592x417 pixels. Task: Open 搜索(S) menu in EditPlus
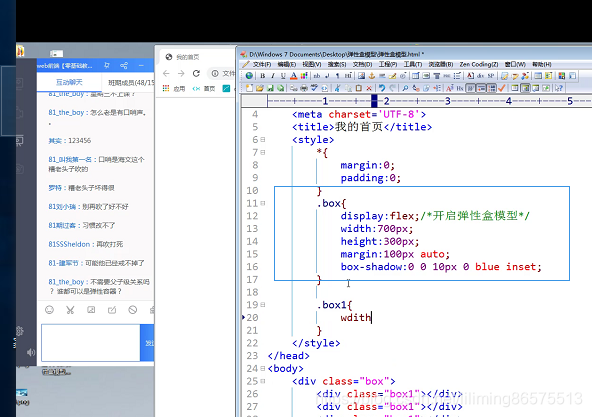[337, 65]
